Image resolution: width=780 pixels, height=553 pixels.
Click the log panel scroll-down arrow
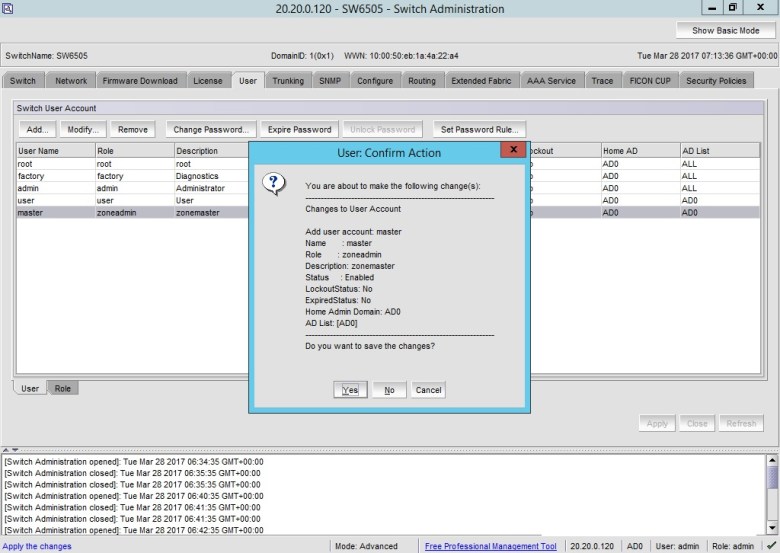click(772, 527)
